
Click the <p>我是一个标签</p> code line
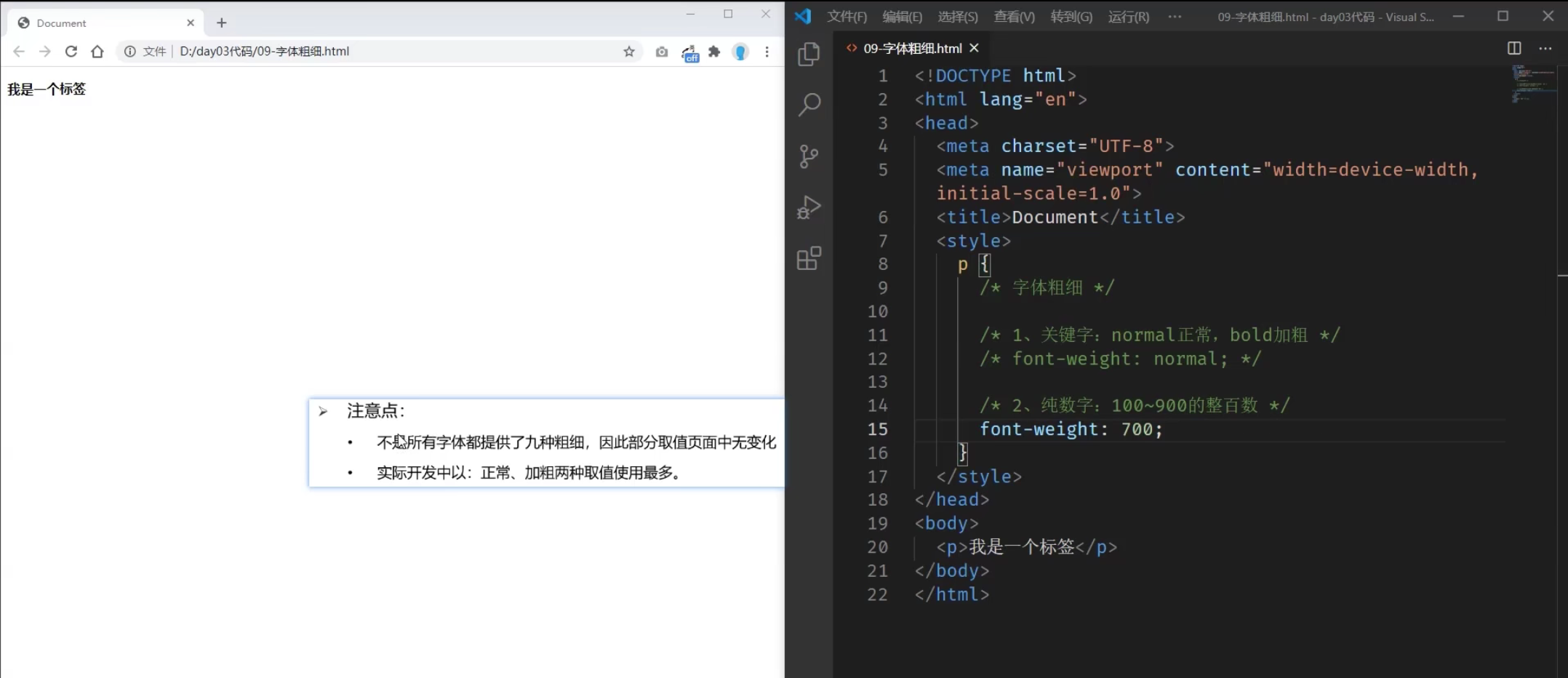point(1026,547)
